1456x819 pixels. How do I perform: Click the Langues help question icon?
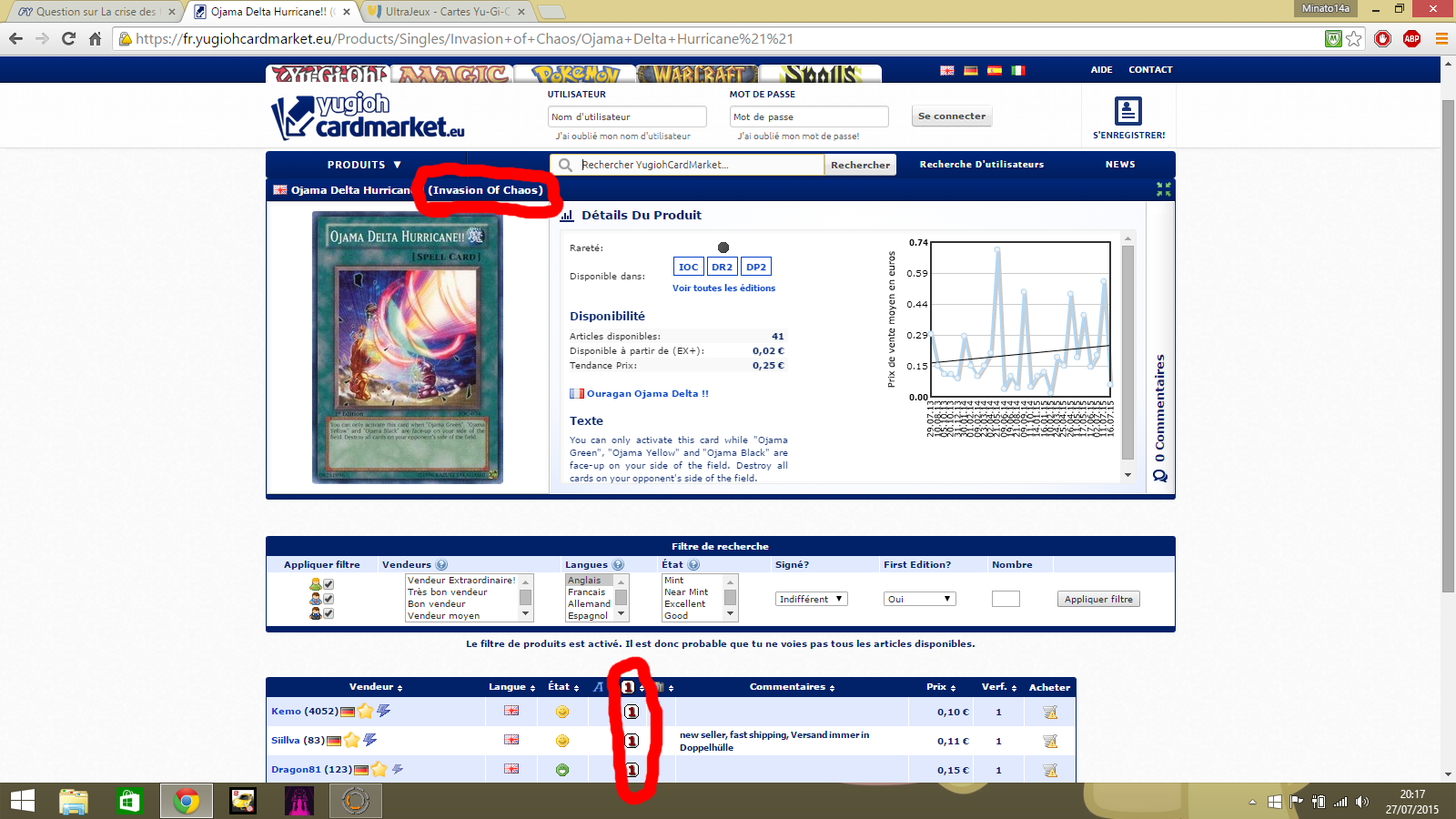tap(618, 565)
